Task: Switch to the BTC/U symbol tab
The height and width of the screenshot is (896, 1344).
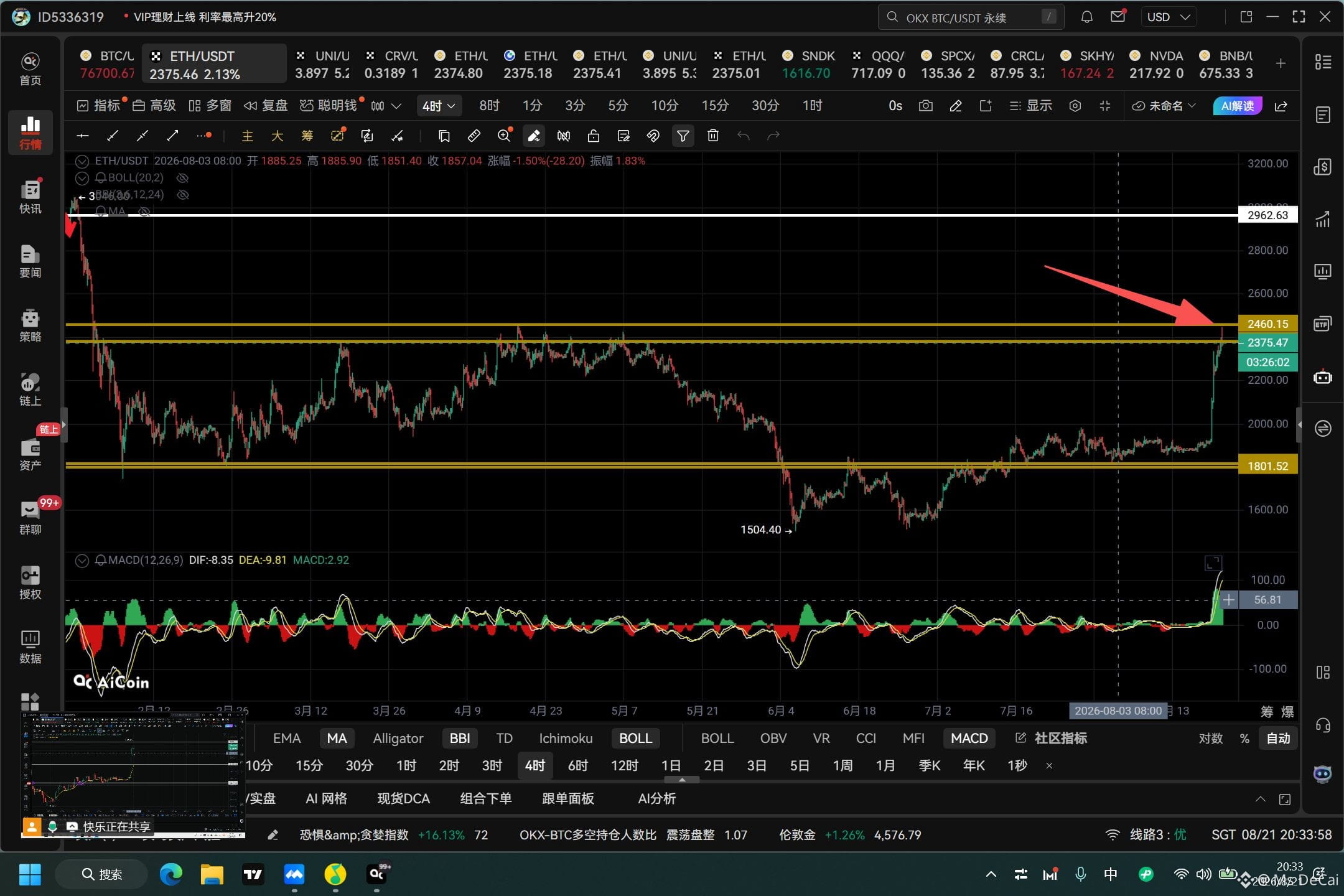Action: tap(107, 64)
